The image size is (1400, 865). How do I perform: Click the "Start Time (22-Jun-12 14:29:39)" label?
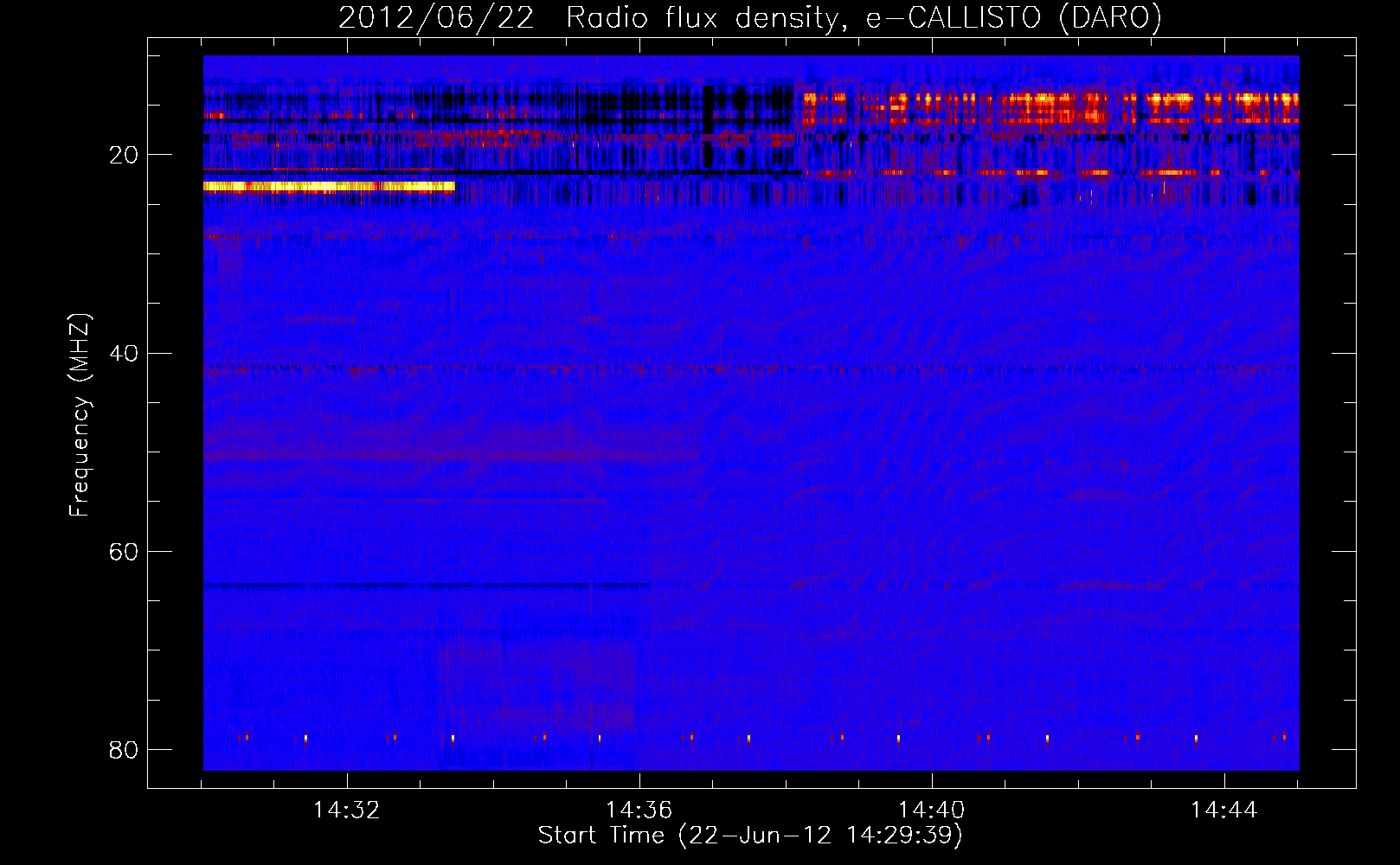tap(750, 836)
